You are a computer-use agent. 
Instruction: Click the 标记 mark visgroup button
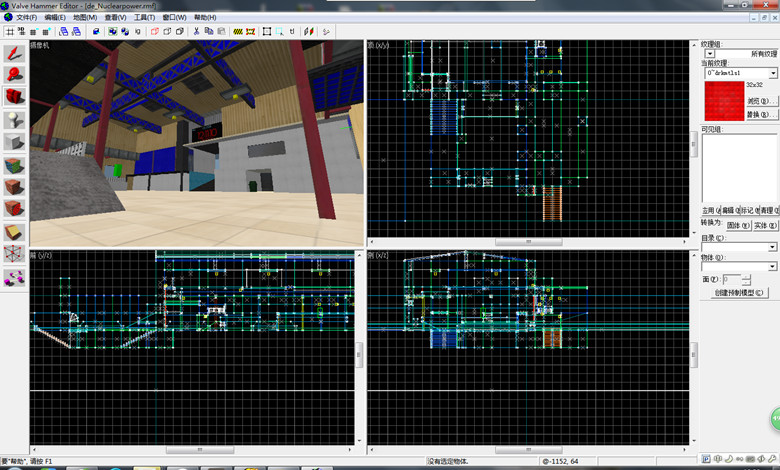click(748, 210)
